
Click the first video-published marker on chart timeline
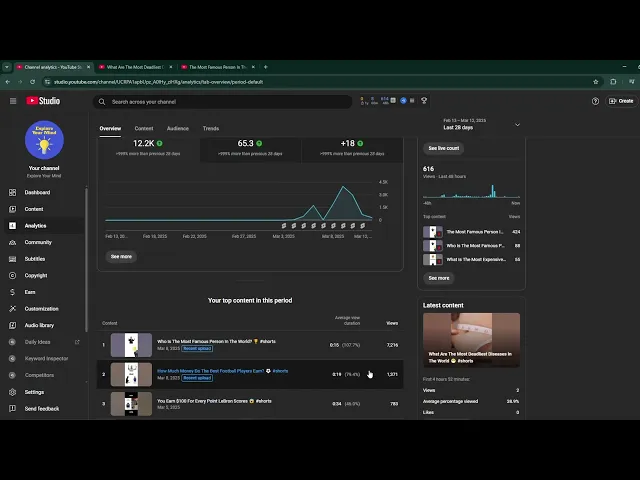(x=284, y=226)
